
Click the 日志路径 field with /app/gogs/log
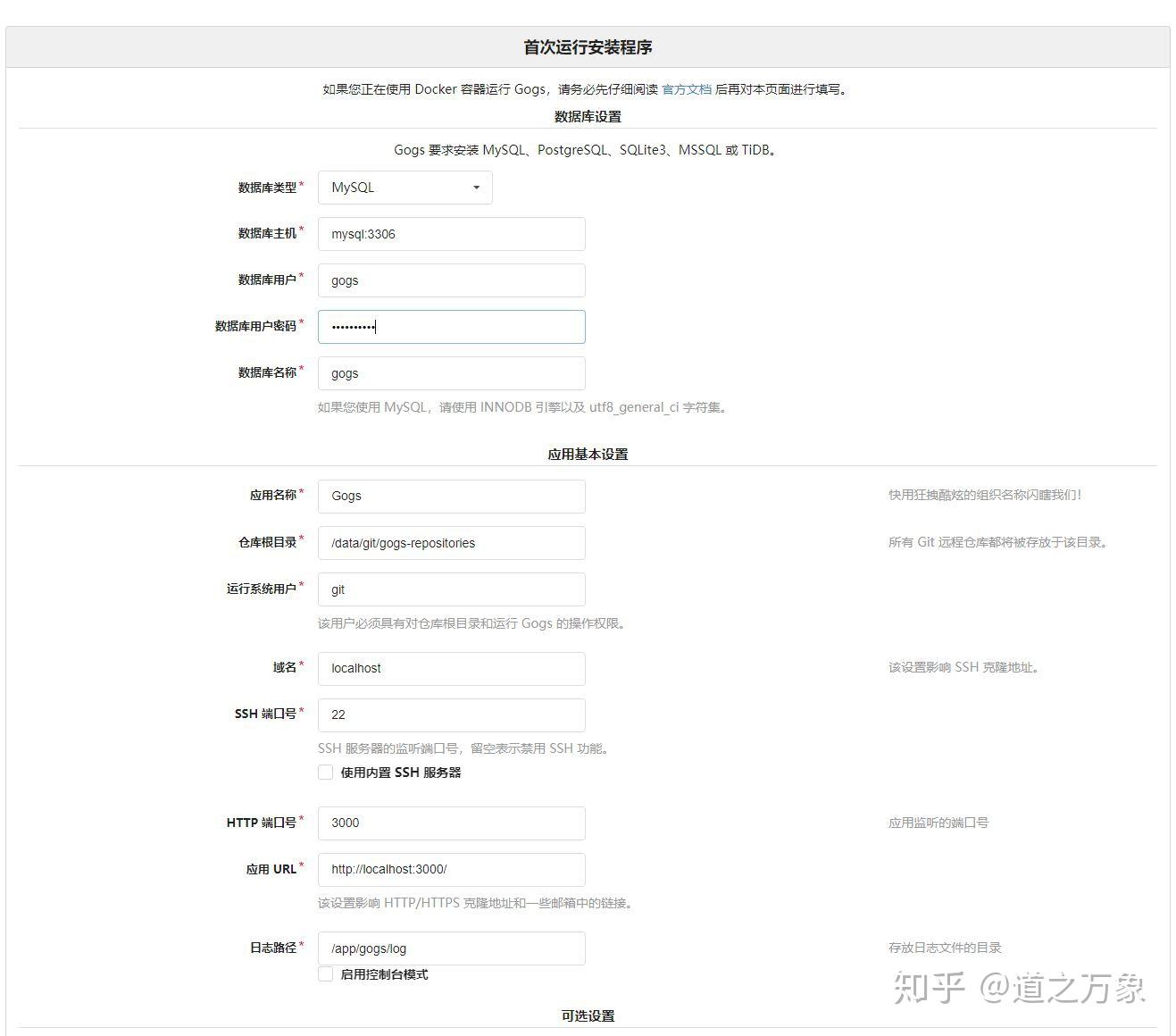coord(451,948)
